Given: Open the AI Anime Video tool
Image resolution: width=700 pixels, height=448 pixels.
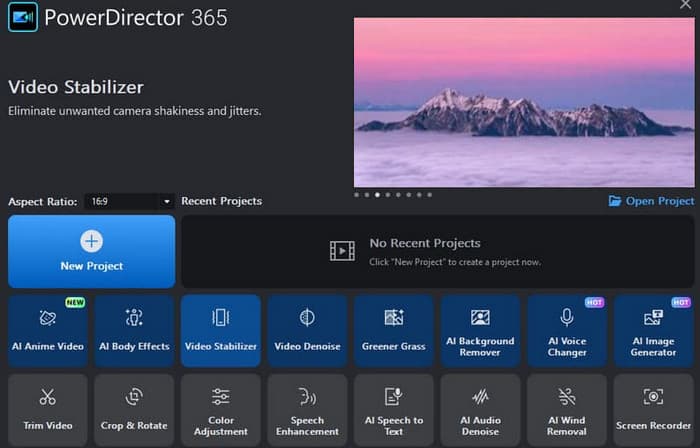Looking at the screenshot, I should click(x=48, y=331).
